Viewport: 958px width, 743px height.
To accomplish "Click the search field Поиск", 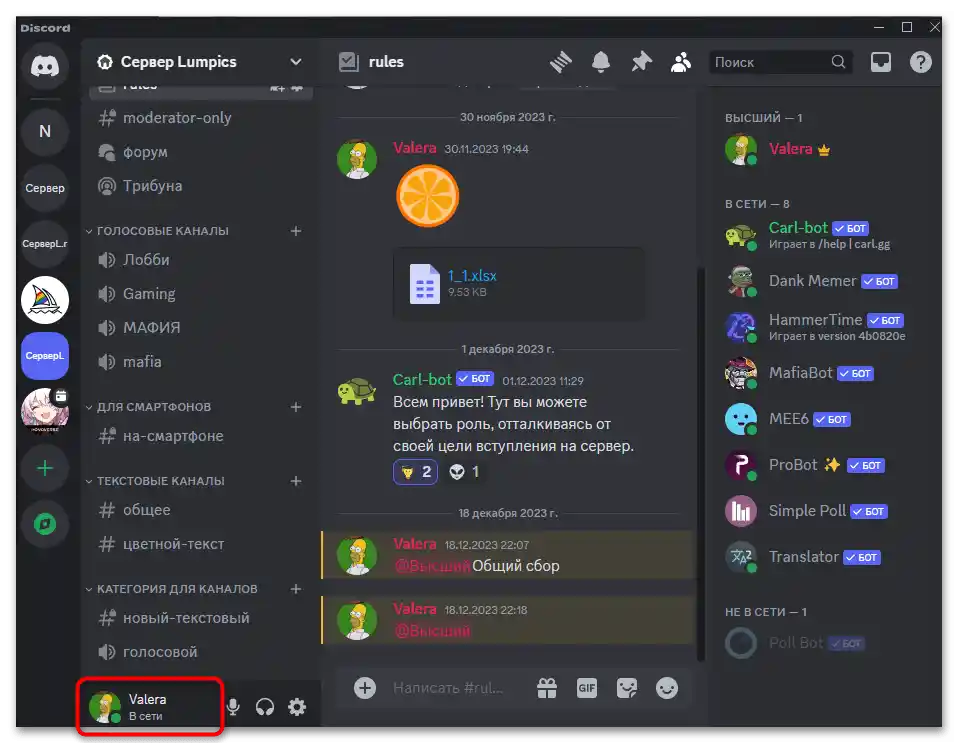I will coord(780,62).
